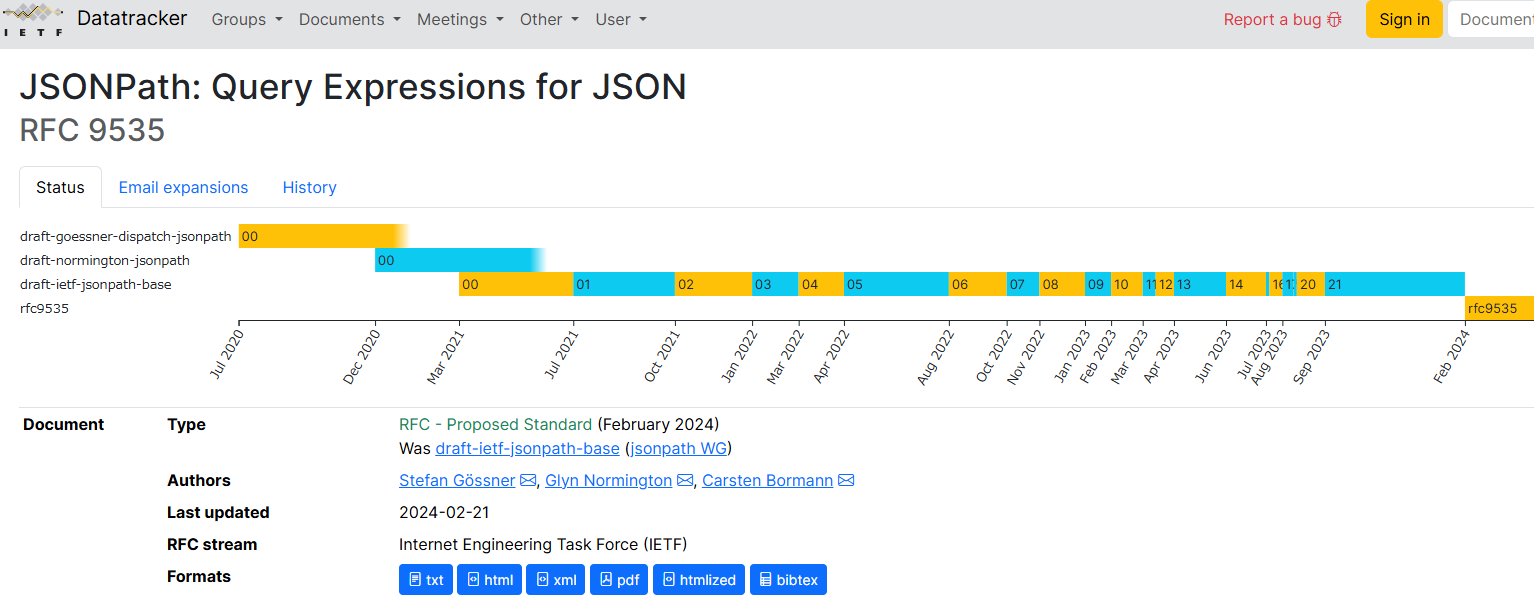
Task: Click the Last updated date 2024-02-21
Action: (x=444, y=512)
